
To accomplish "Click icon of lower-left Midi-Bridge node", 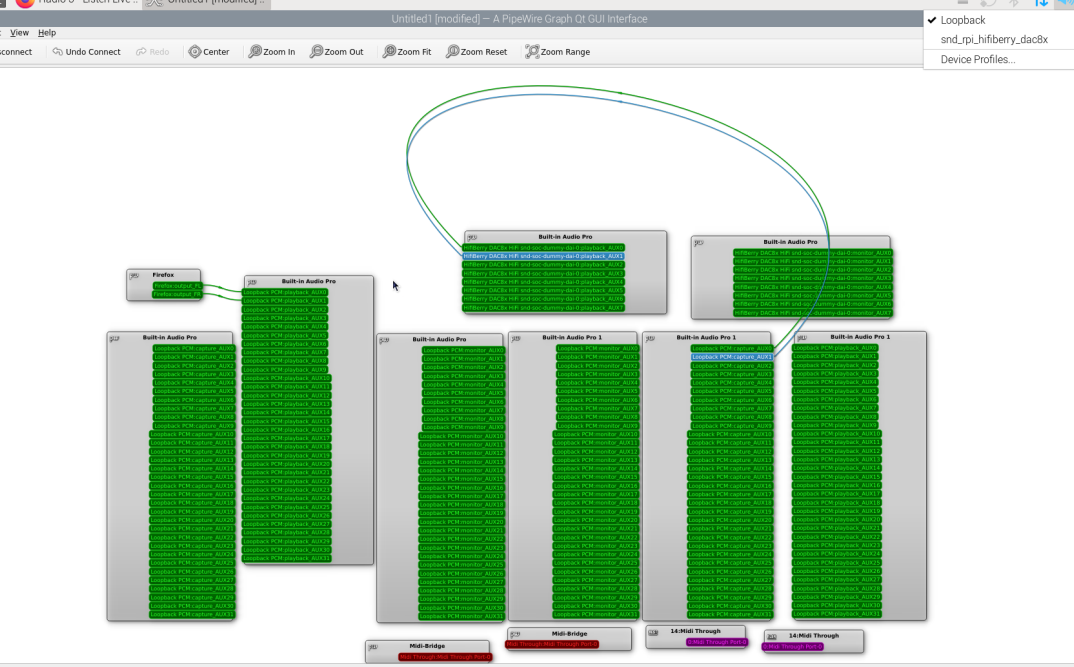I will tap(373, 647).
